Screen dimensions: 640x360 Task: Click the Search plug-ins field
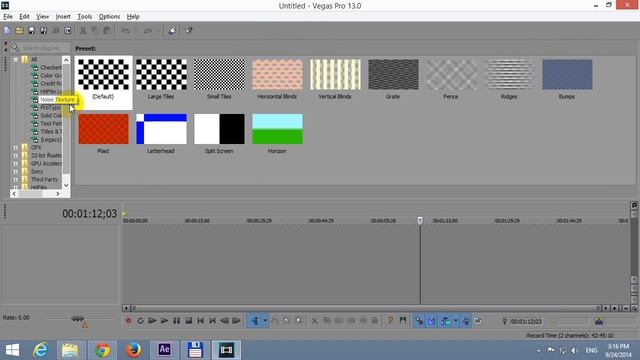click(41, 48)
